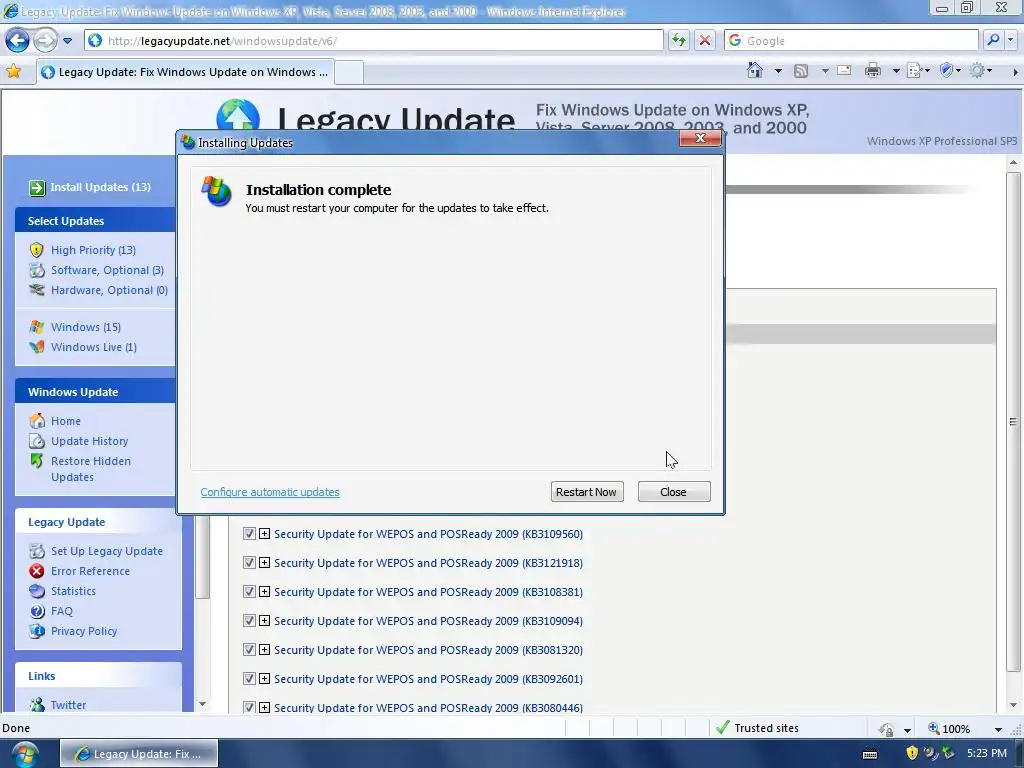Click the Windows Live butterfly icon
The width and height of the screenshot is (1024, 768).
pyautogui.click(x=37, y=347)
